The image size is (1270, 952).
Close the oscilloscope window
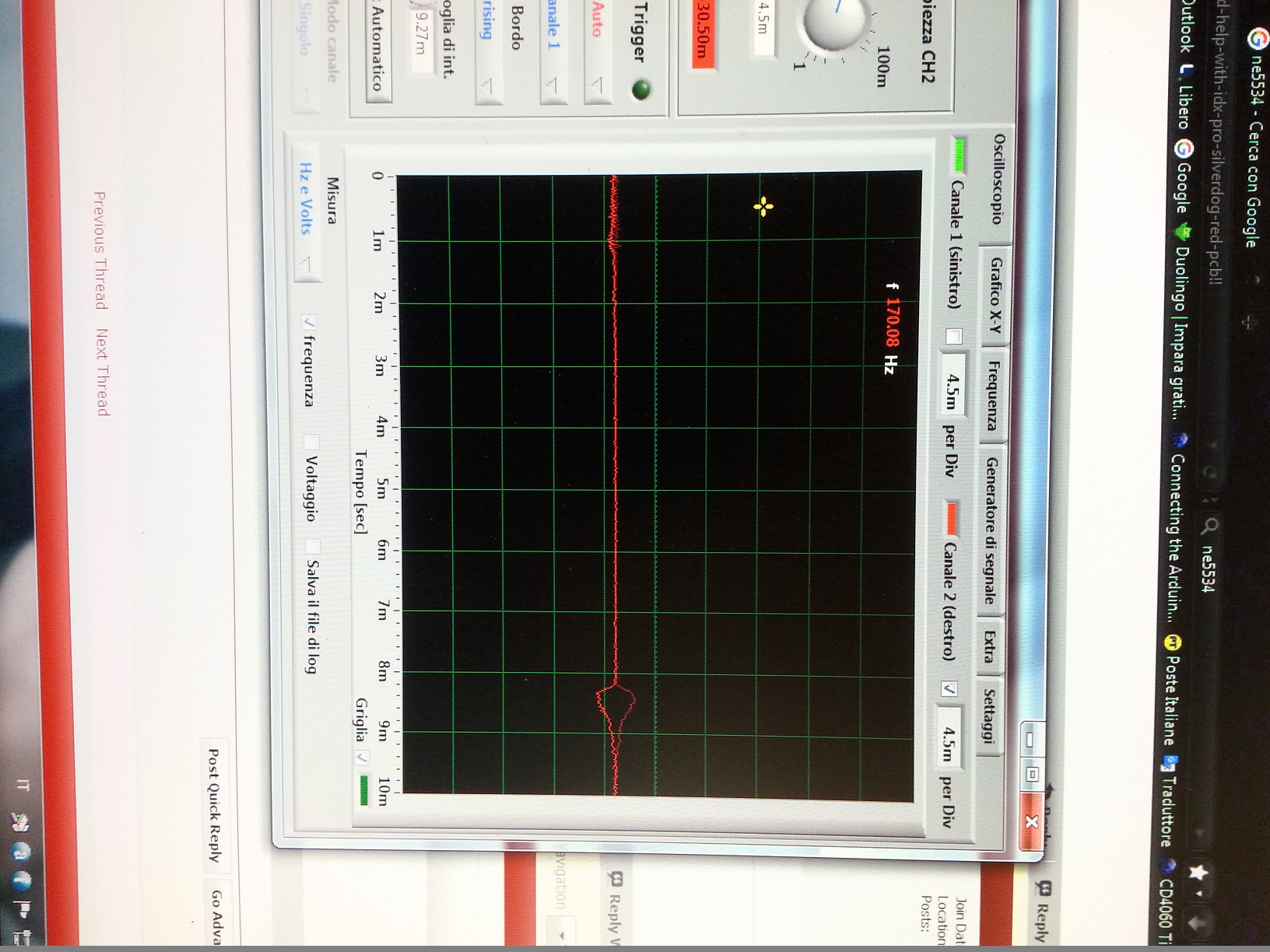coord(1032,822)
